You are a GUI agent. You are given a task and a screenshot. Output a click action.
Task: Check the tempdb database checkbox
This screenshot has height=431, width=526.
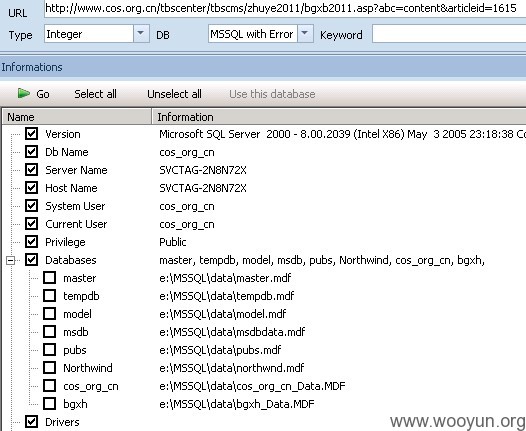pos(50,296)
